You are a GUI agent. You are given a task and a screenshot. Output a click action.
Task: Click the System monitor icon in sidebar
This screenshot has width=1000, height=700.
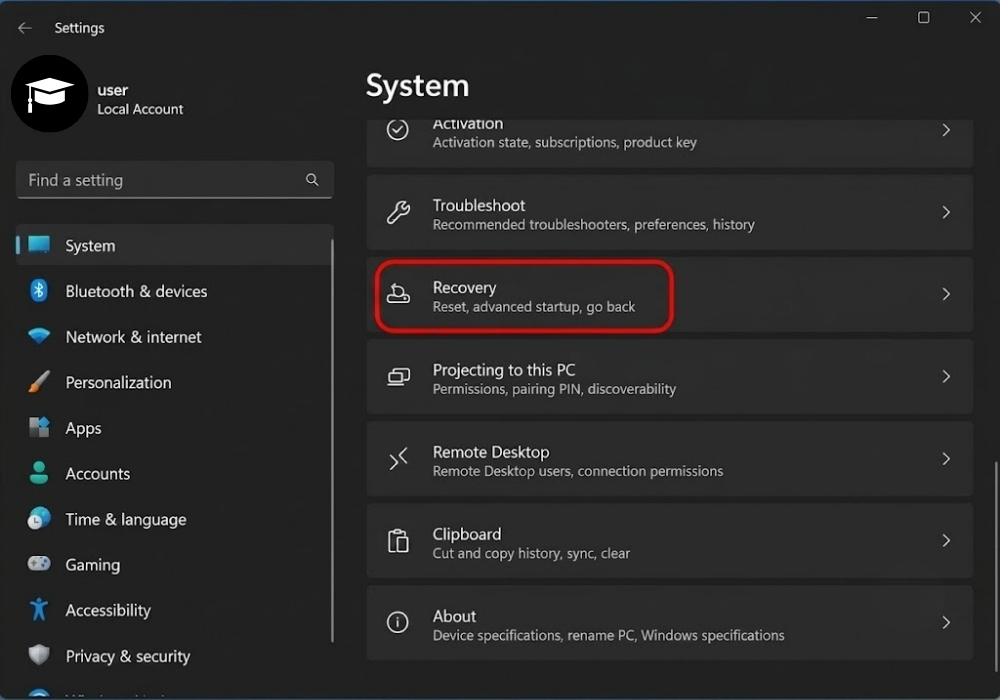(x=39, y=245)
